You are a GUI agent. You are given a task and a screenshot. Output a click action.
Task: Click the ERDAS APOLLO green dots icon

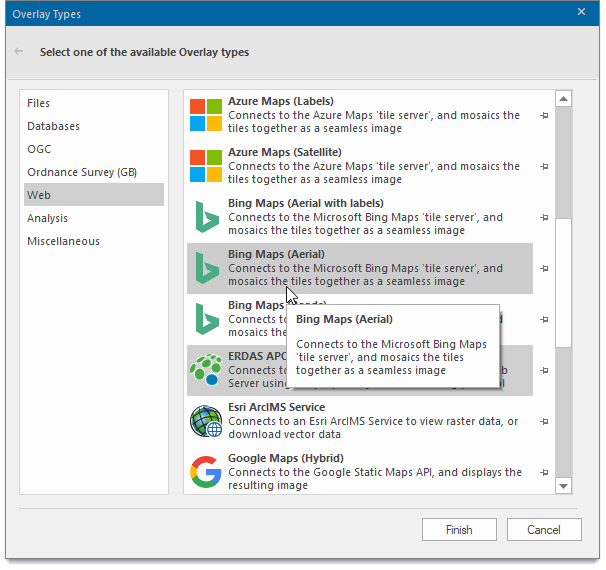click(206, 370)
